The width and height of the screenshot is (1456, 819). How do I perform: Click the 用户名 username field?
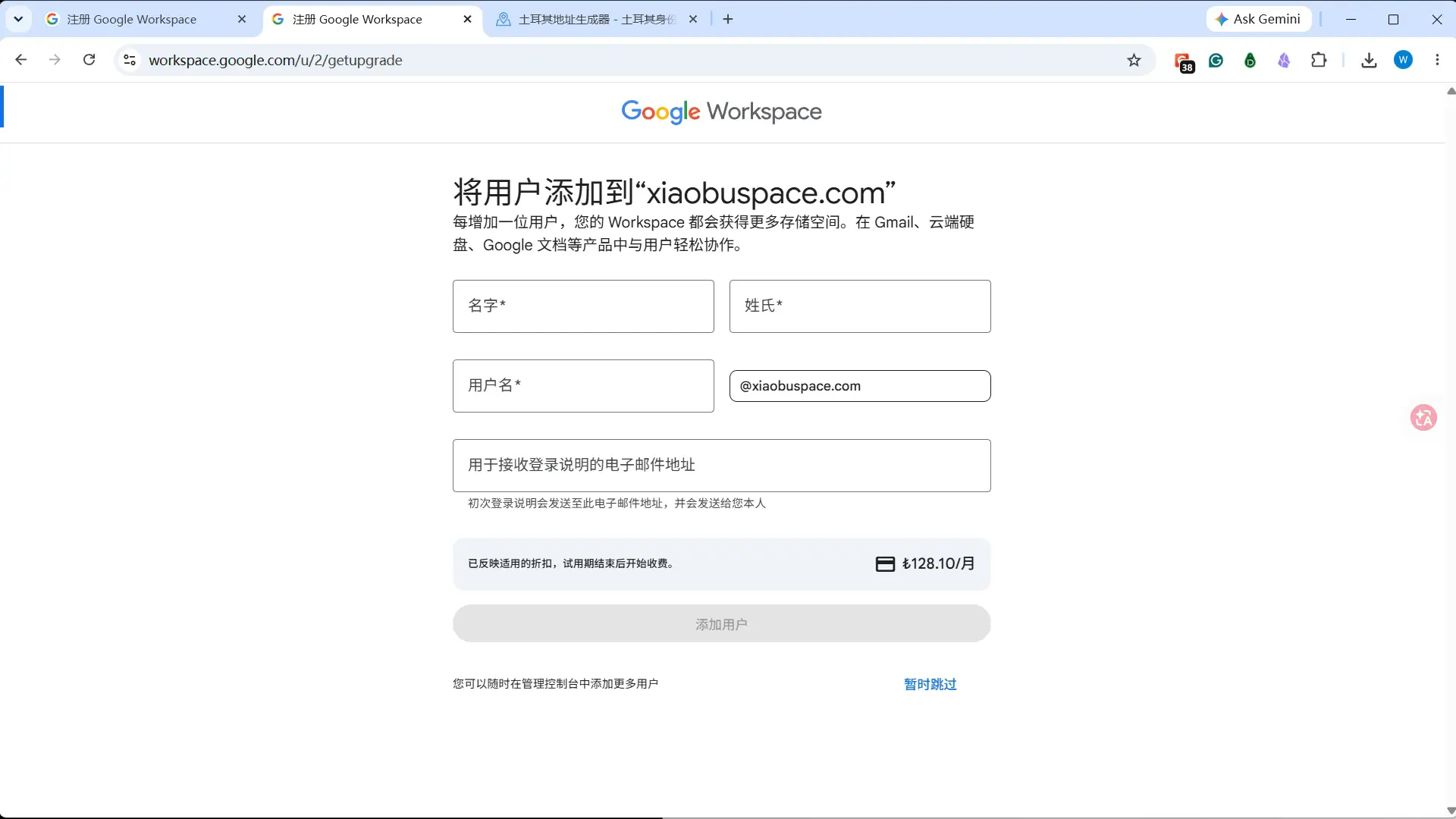(583, 386)
